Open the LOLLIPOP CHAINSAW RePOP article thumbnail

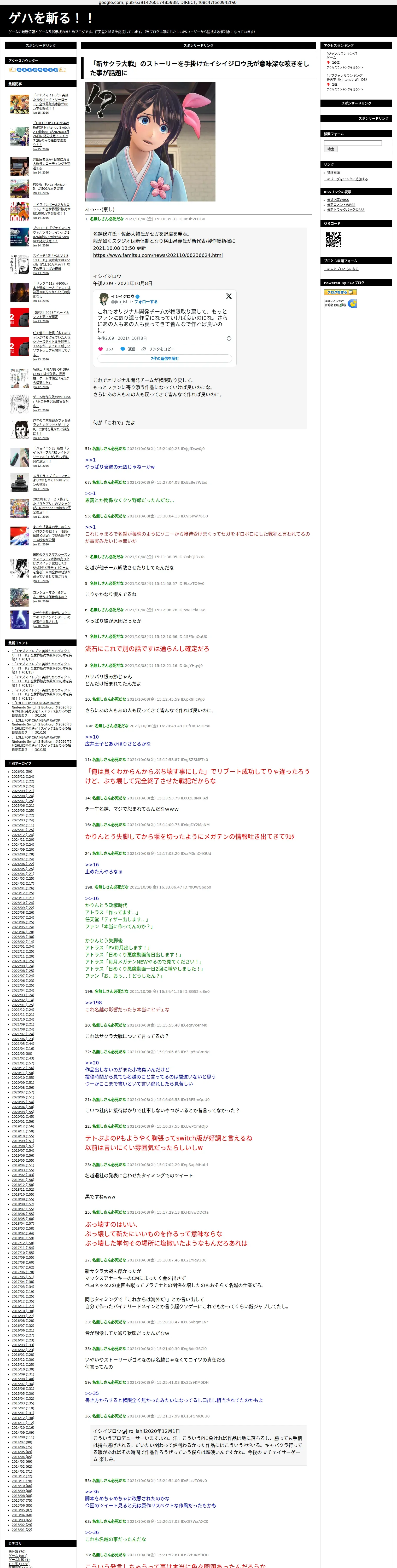click(x=20, y=136)
